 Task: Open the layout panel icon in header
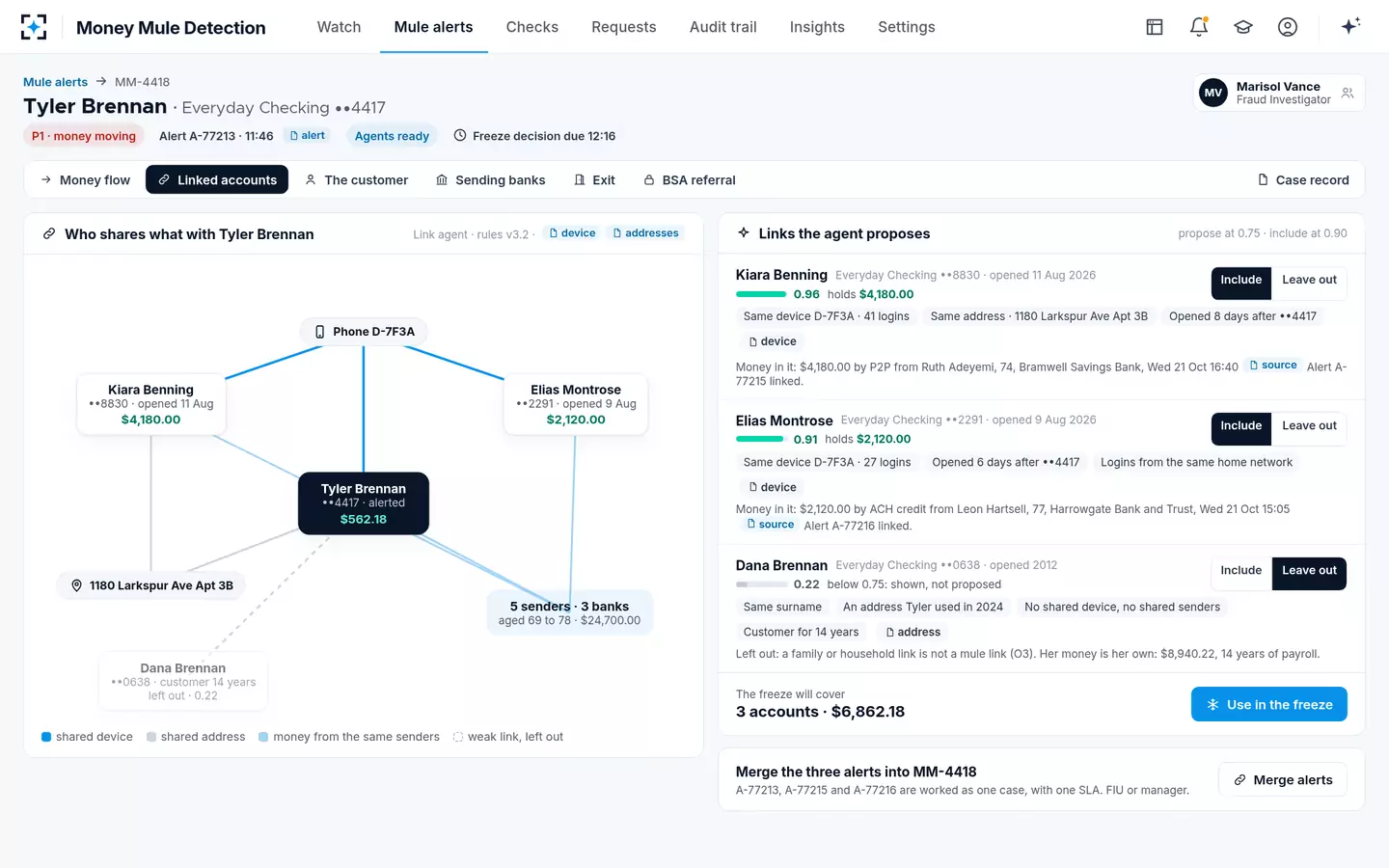pyautogui.click(x=1155, y=27)
